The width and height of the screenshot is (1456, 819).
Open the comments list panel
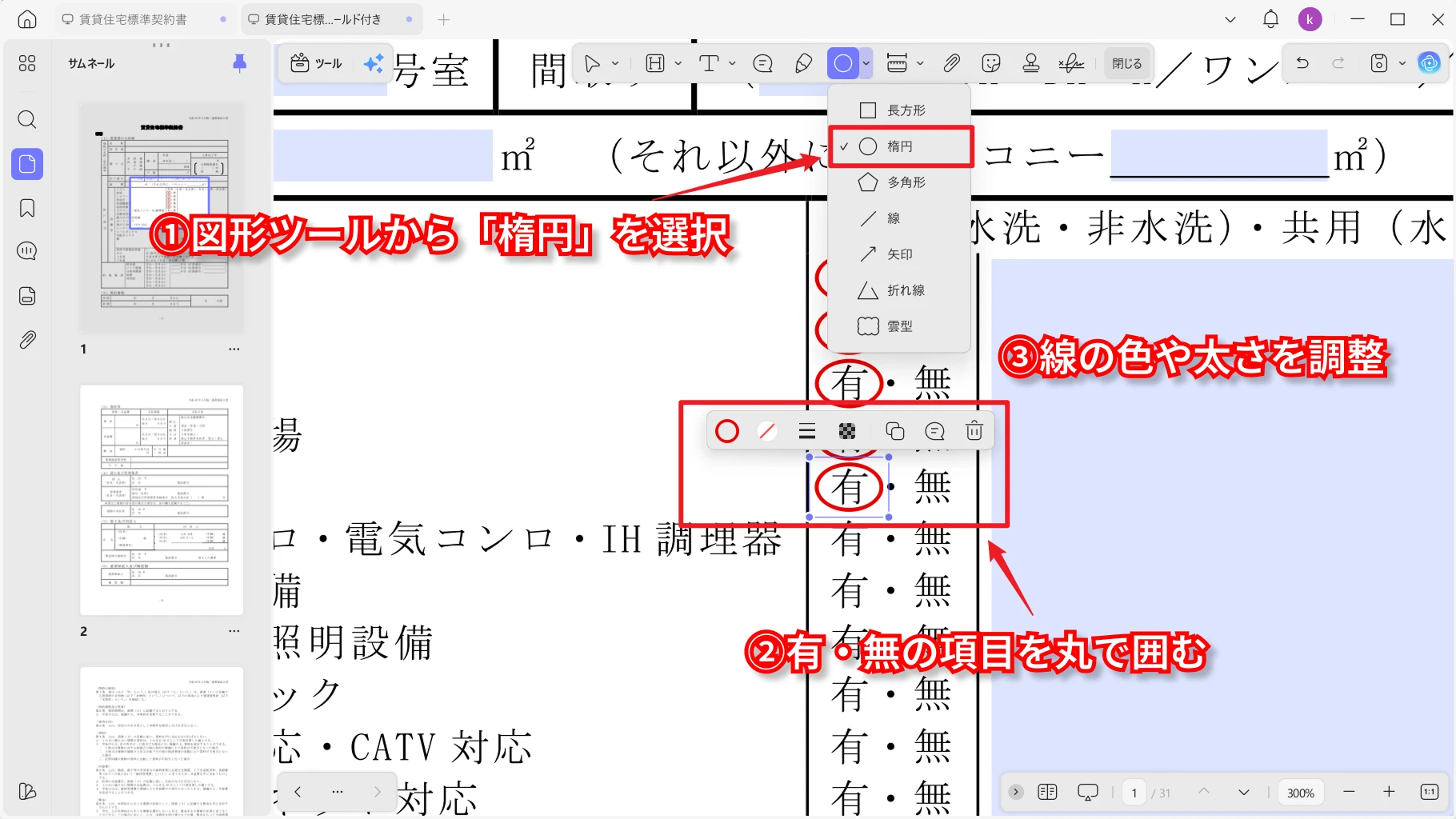pyautogui.click(x=27, y=251)
